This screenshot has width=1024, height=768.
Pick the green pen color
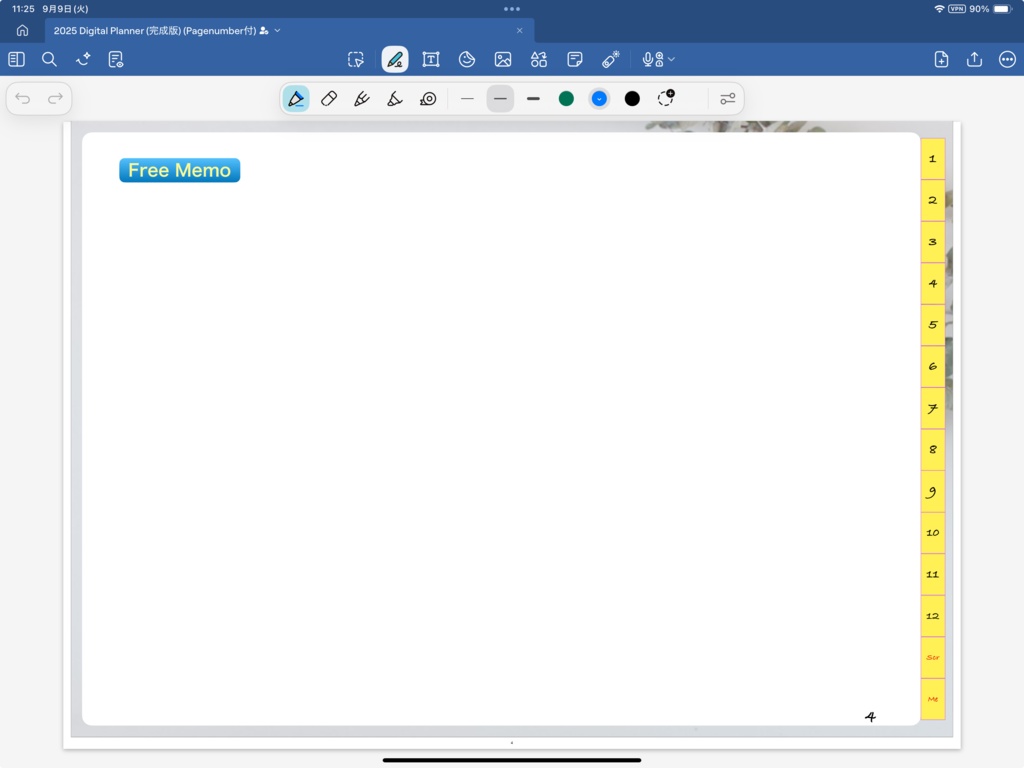pyautogui.click(x=566, y=99)
